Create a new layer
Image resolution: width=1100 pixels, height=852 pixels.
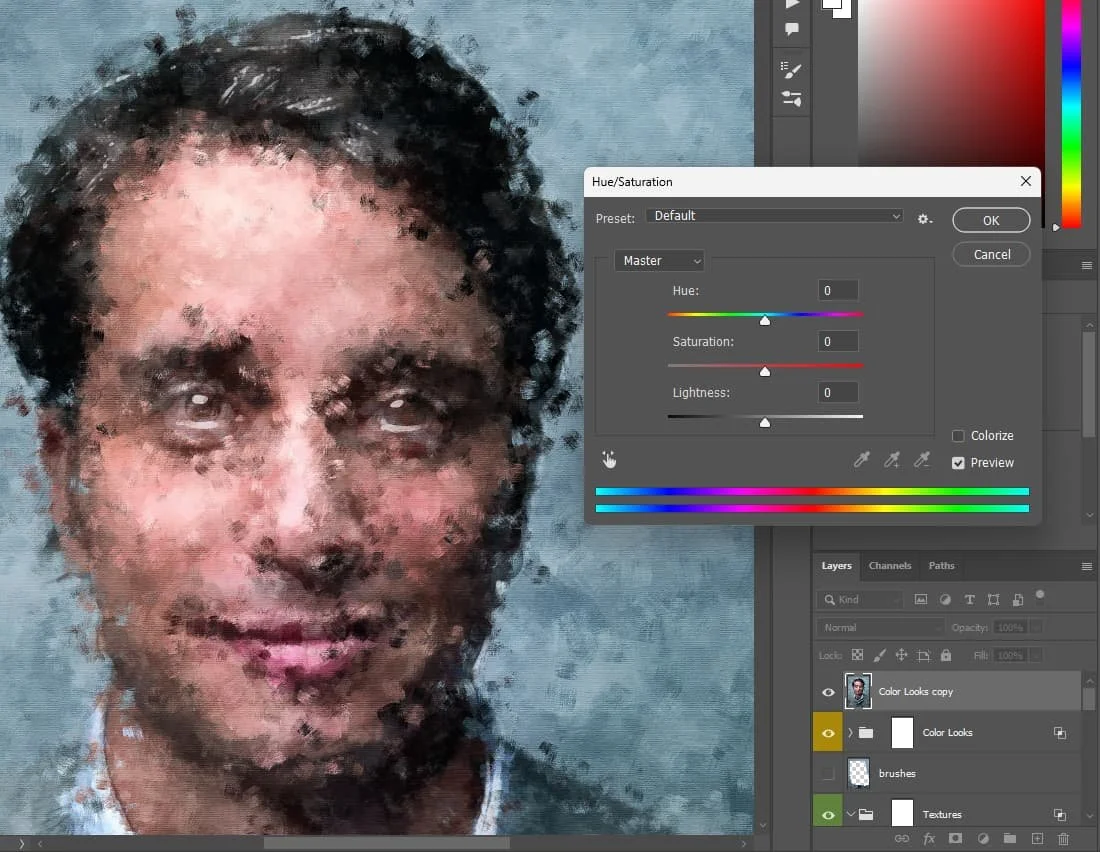1036,840
